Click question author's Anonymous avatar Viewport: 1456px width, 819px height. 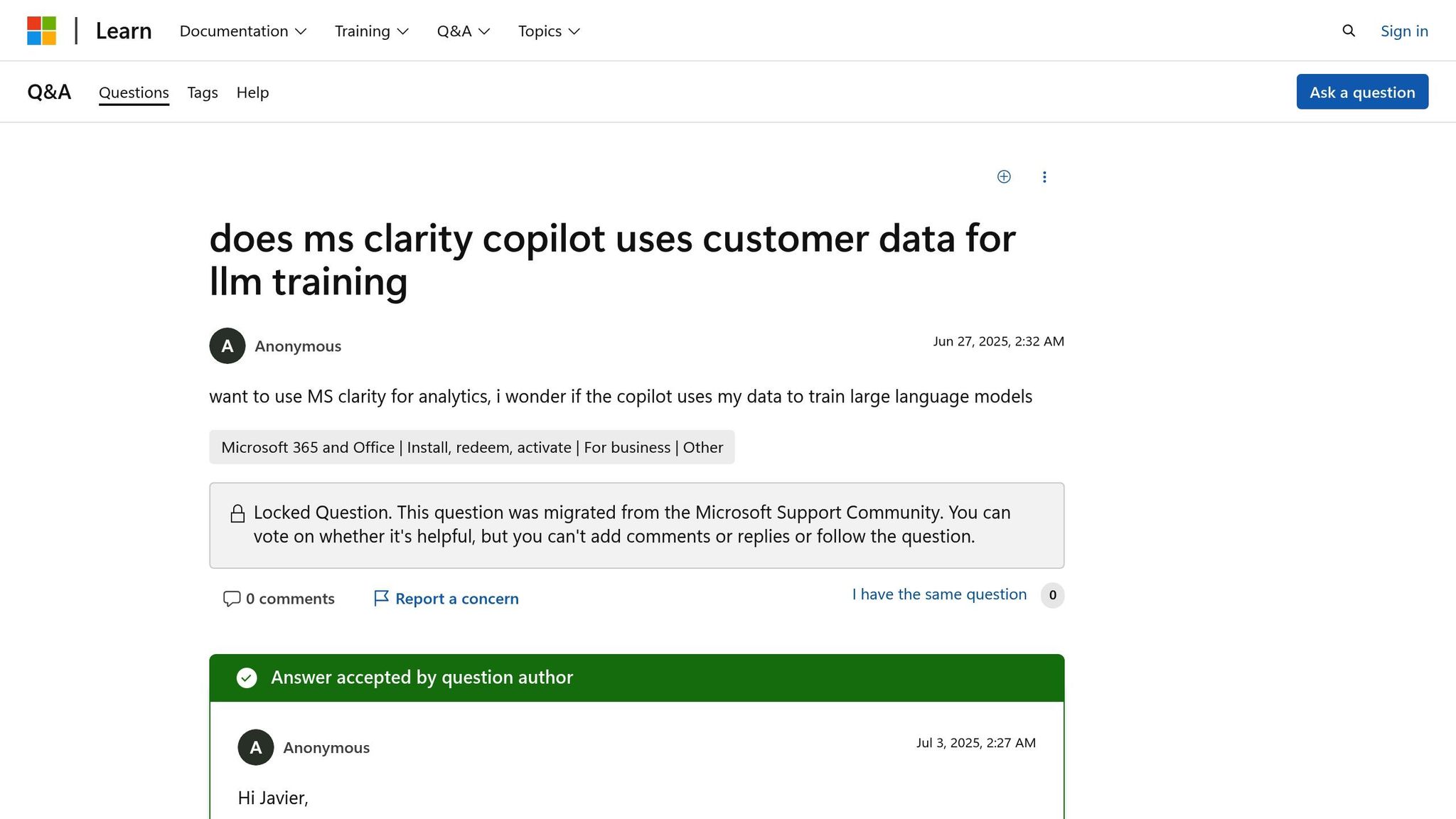click(x=227, y=346)
